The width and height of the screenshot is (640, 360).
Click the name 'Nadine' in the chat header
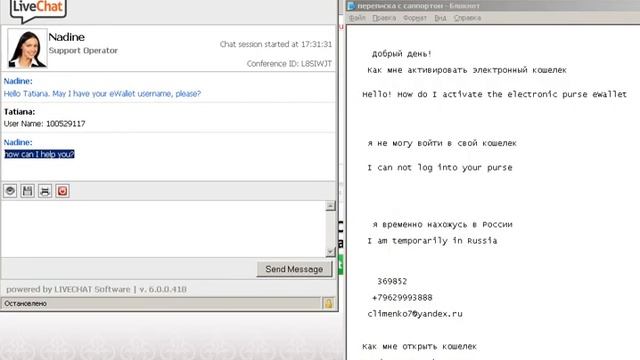coord(67,37)
